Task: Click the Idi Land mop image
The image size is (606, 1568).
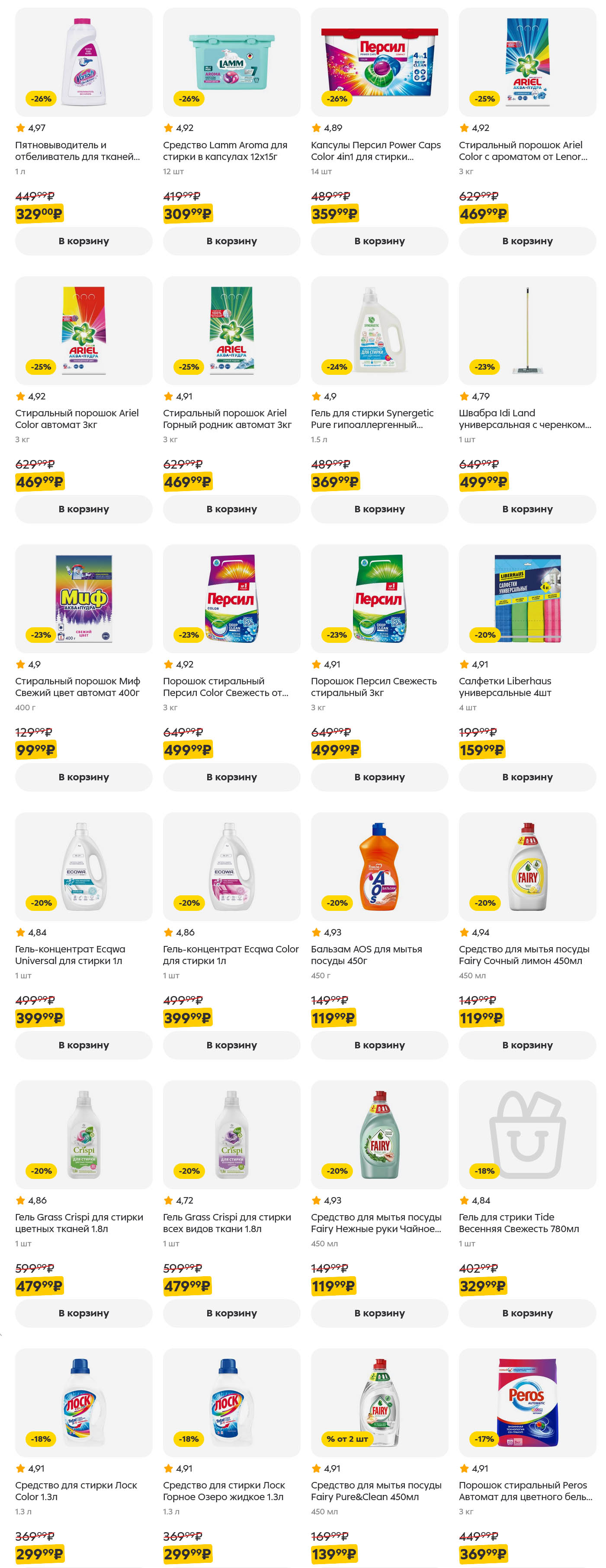Action: (x=527, y=330)
